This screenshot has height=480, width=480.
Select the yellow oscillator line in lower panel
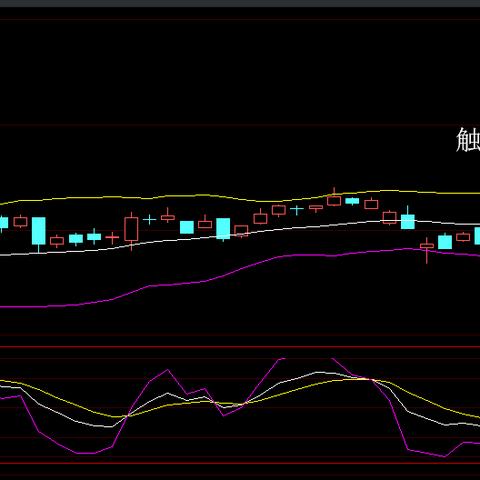(240, 398)
